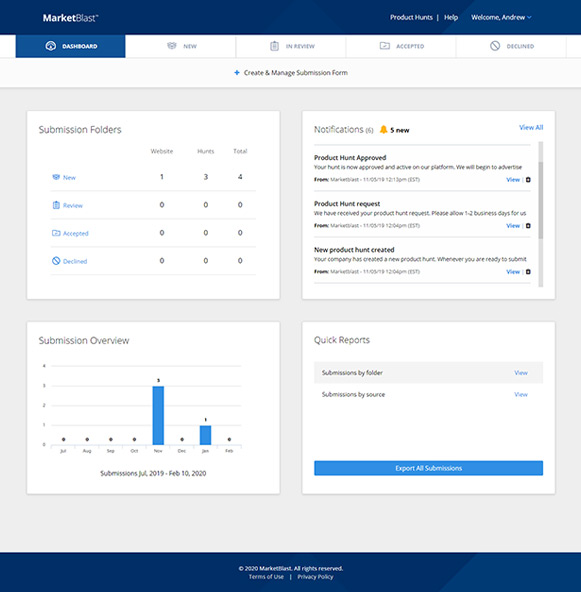Screen dimensions: 581x592
Task: Click the plus icon beside Create Submission Form
Action: click(237, 72)
